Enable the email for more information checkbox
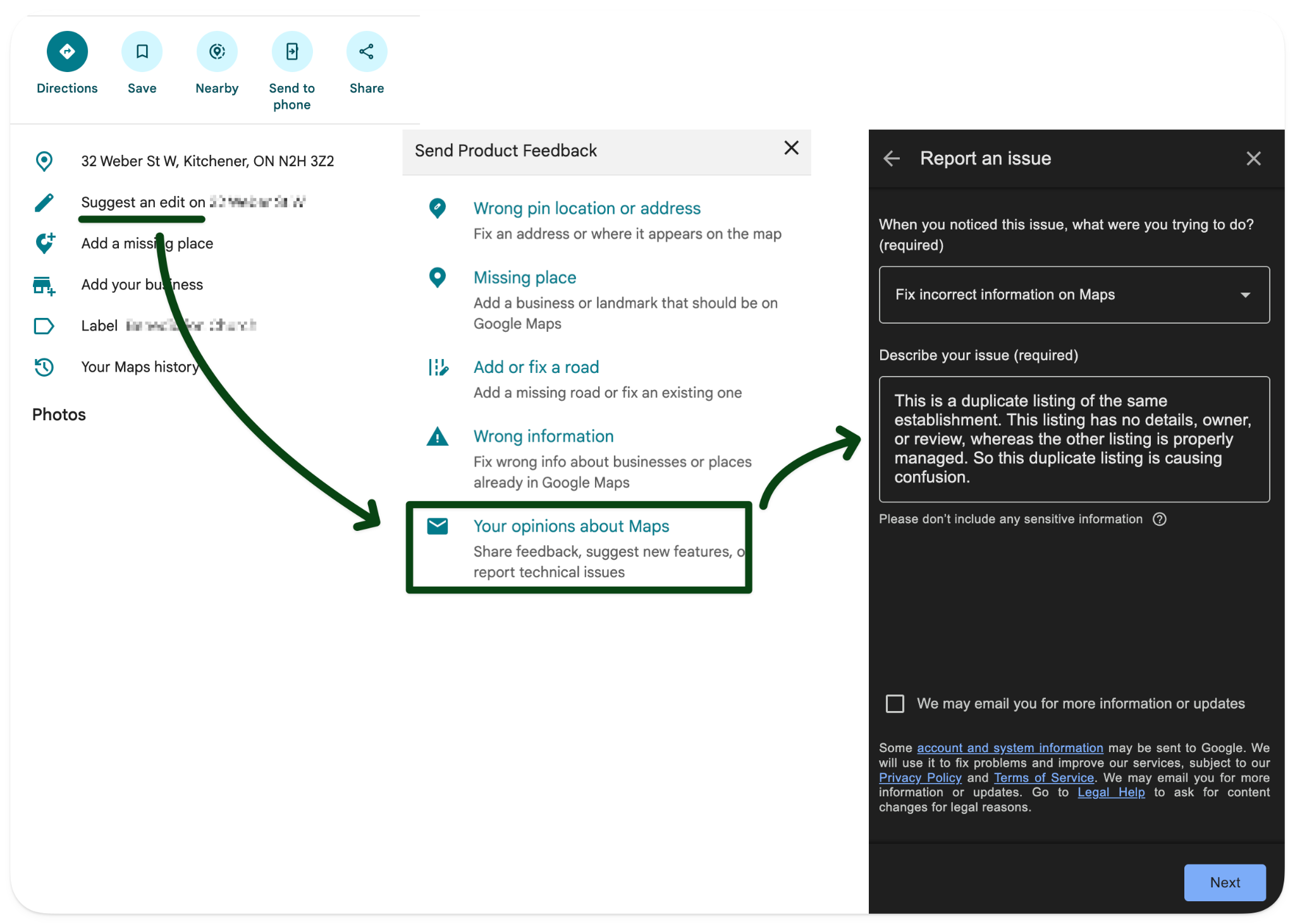The height and width of the screenshot is (924, 1295). point(895,703)
